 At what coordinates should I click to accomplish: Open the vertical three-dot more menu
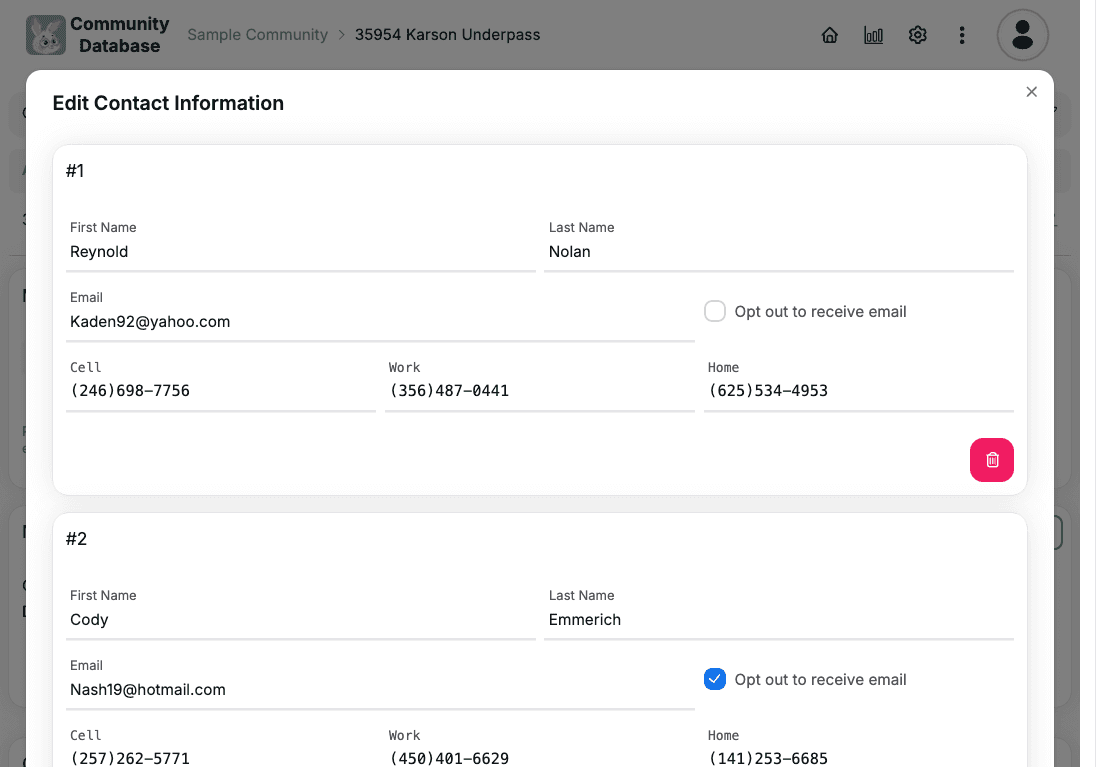coord(962,35)
